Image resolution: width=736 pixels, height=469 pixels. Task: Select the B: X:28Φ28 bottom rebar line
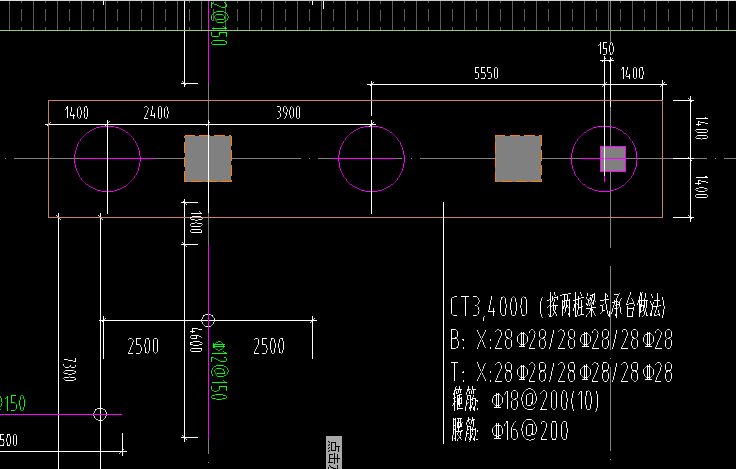(561, 340)
